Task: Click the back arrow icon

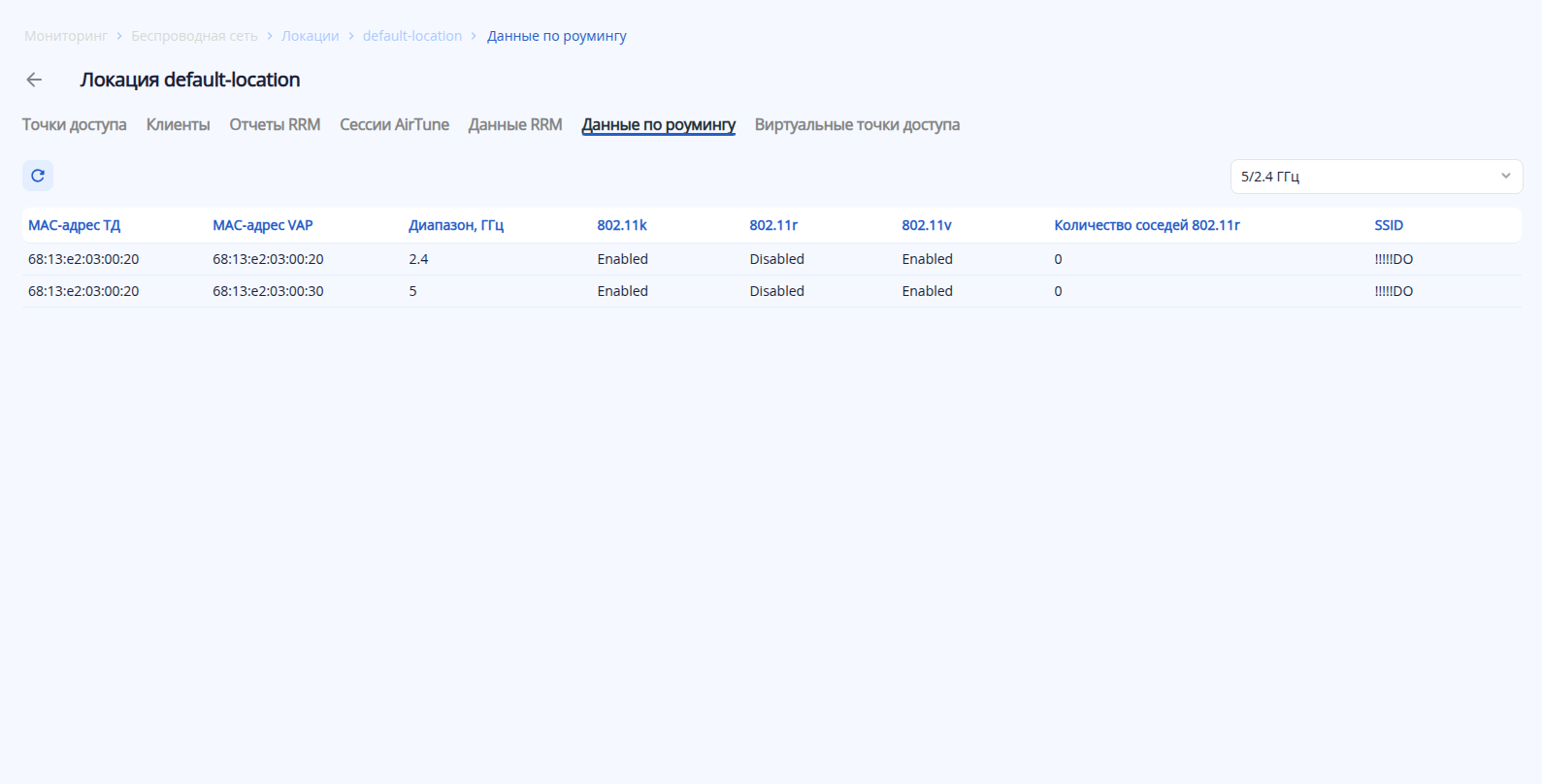Action: pos(35,80)
